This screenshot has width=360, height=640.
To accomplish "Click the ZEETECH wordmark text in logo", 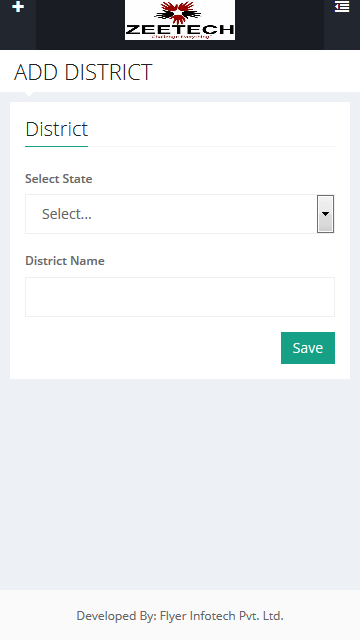I will tap(180, 29).
